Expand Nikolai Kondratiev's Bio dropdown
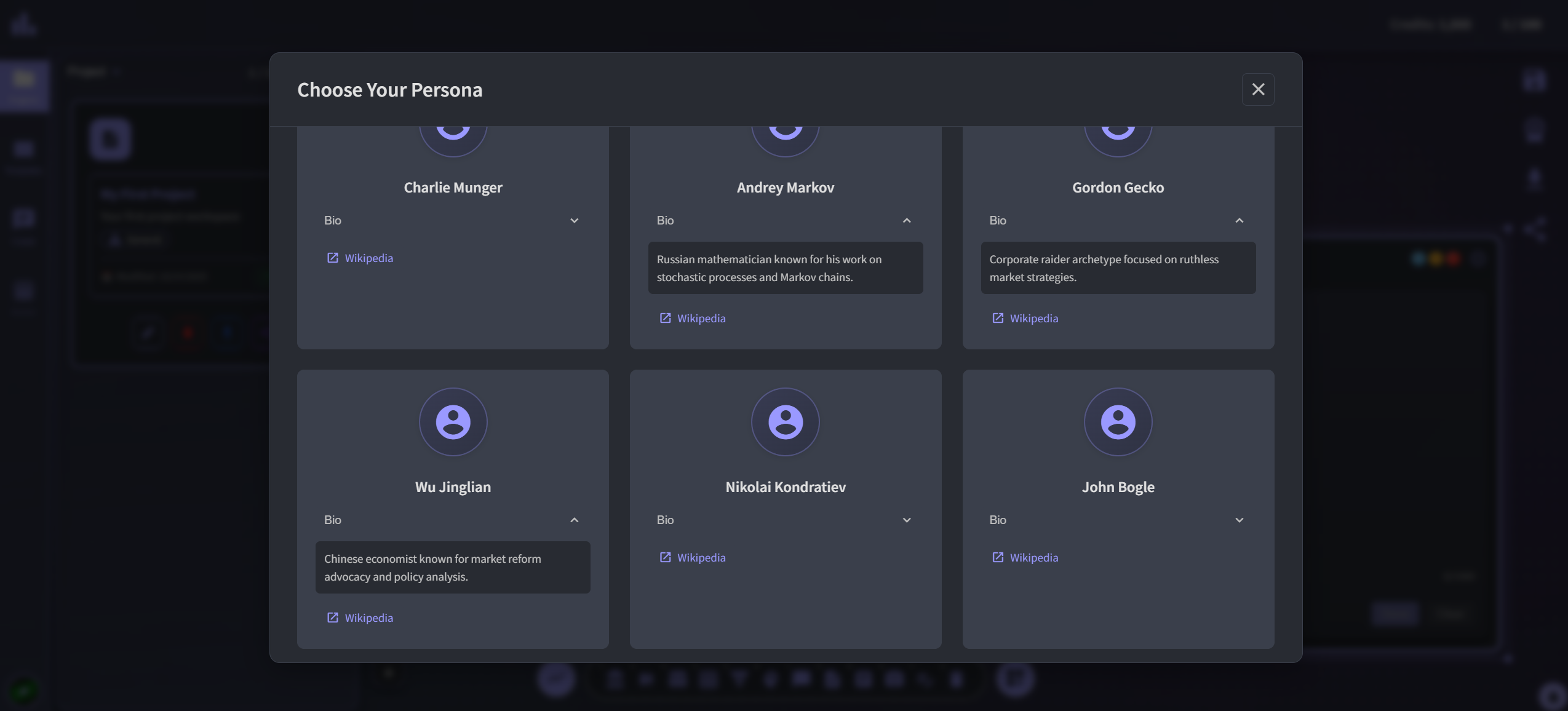The height and width of the screenshot is (711, 1568). point(906,520)
